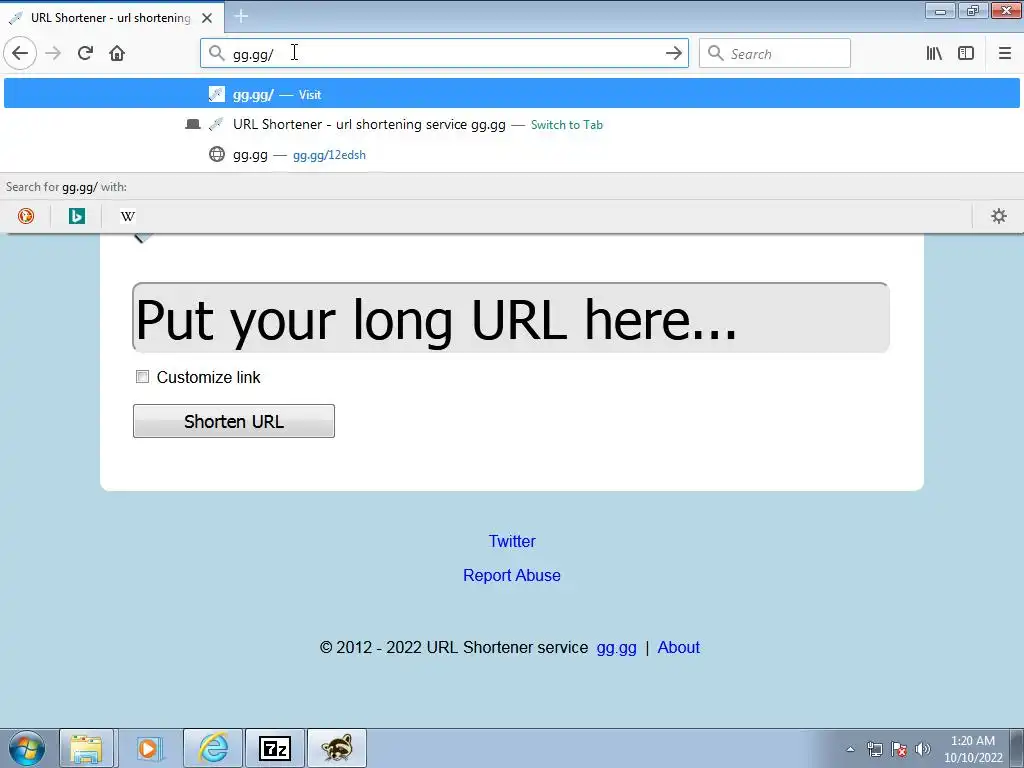Click the Put your long URL here field

tap(511, 318)
